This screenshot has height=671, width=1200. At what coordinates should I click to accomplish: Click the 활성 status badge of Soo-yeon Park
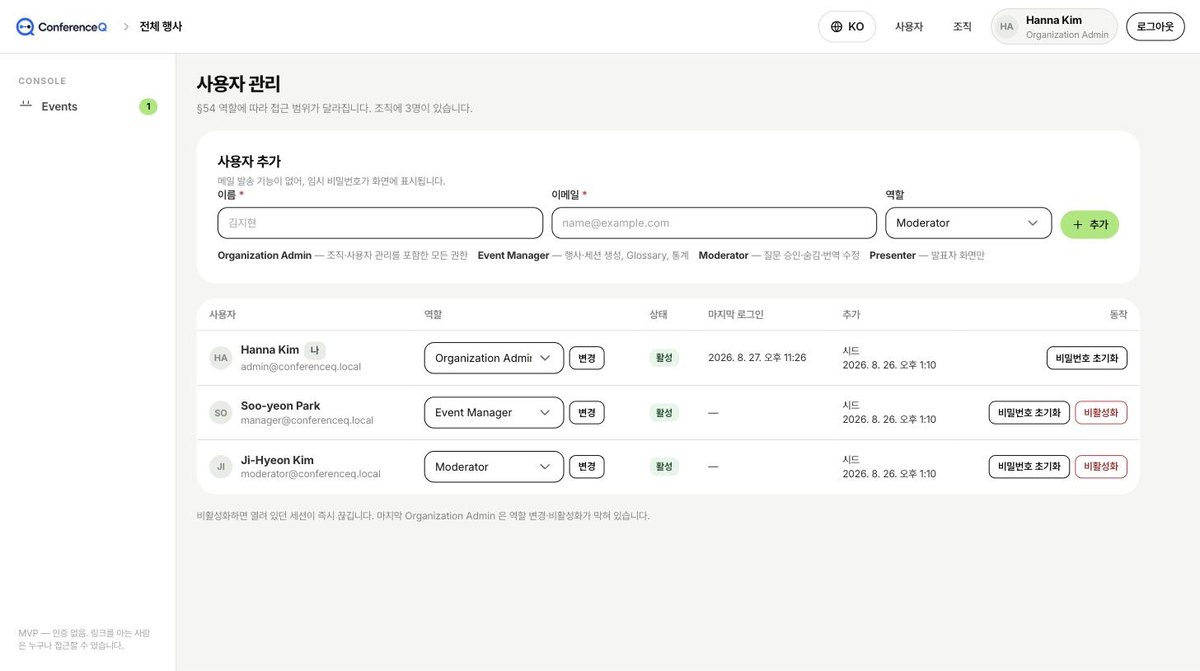[664, 412]
